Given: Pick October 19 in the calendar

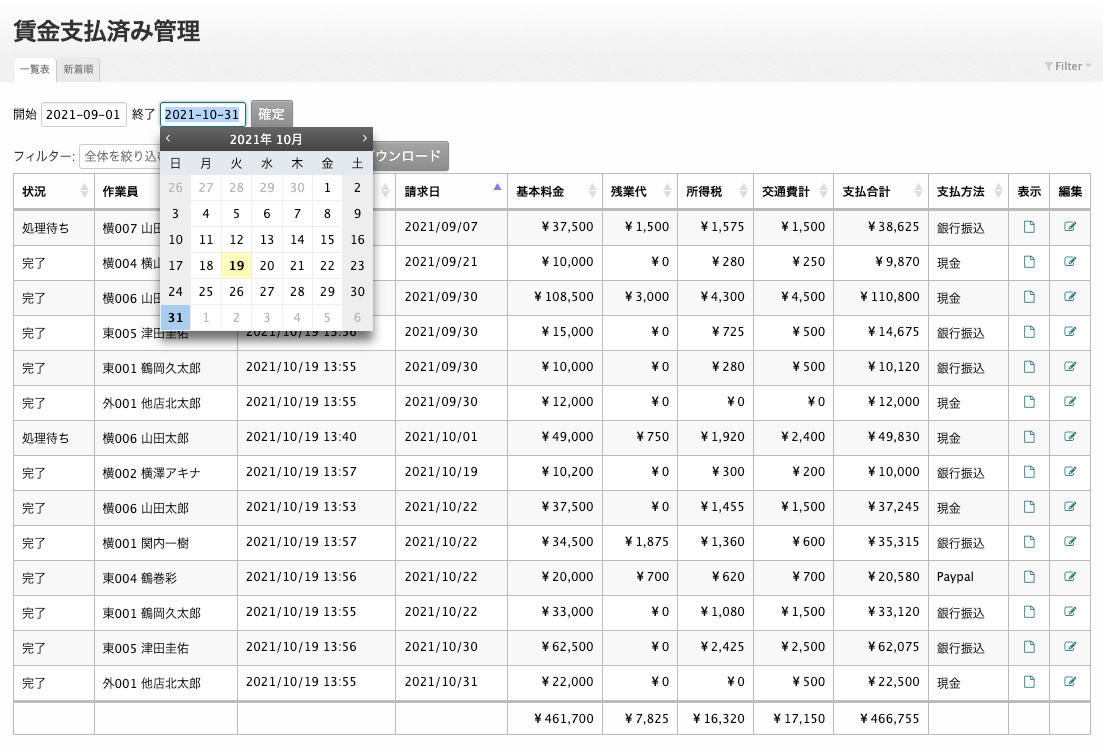Looking at the screenshot, I should tap(236, 266).
